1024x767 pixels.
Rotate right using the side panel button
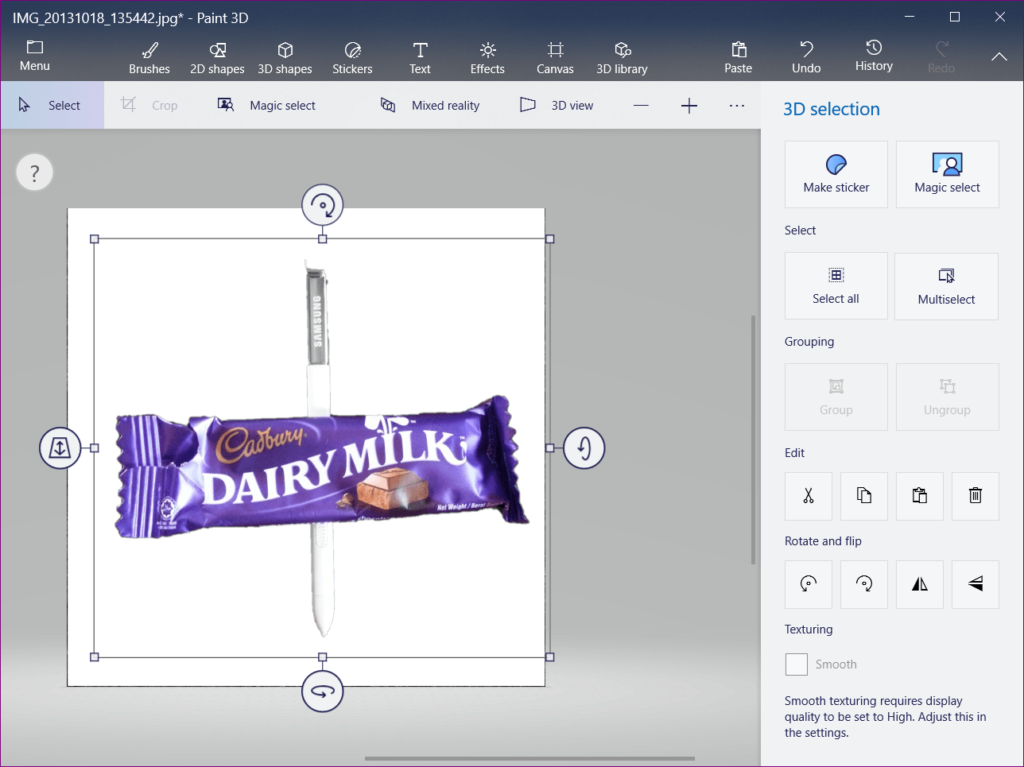click(x=864, y=584)
